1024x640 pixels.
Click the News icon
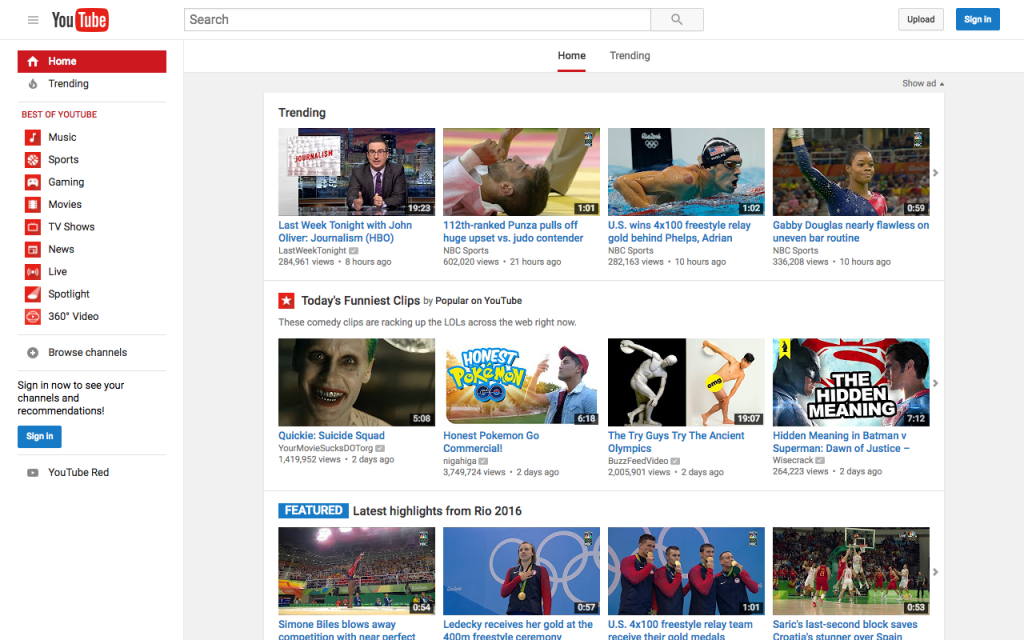coord(33,249)
